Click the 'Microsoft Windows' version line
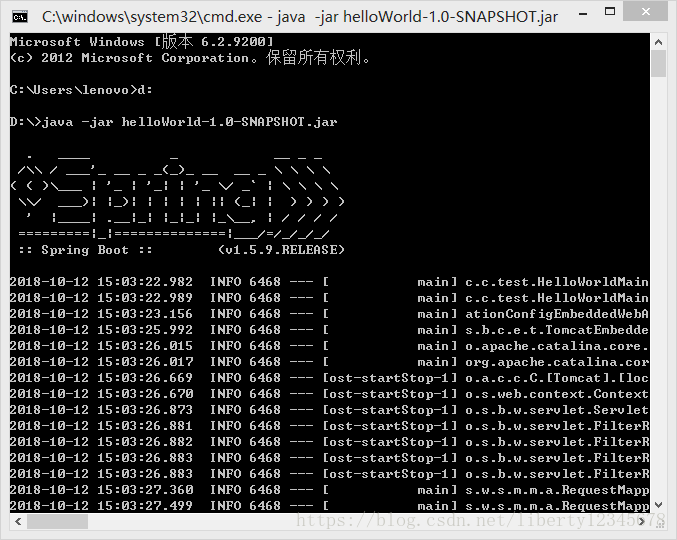 [142, 41]
